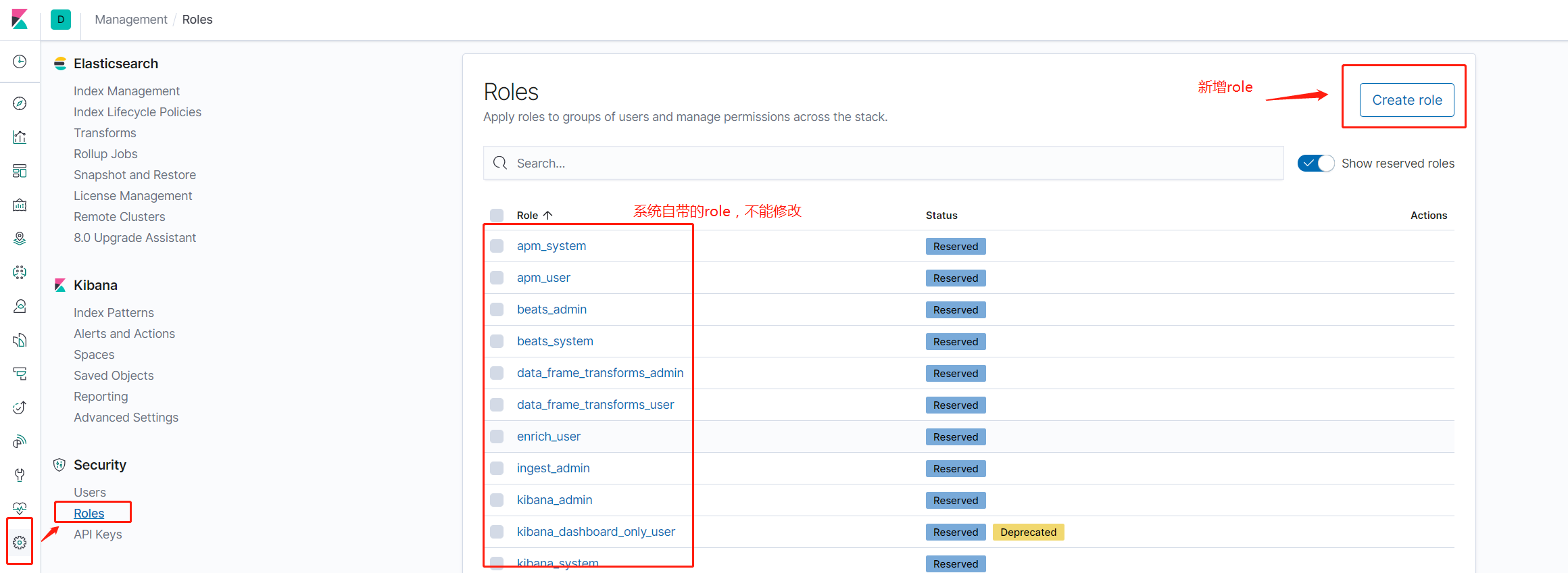Screen dimensions: 1568x573
Task: Open Saved Objects under Kibana
Action: (x=114, y=375)
